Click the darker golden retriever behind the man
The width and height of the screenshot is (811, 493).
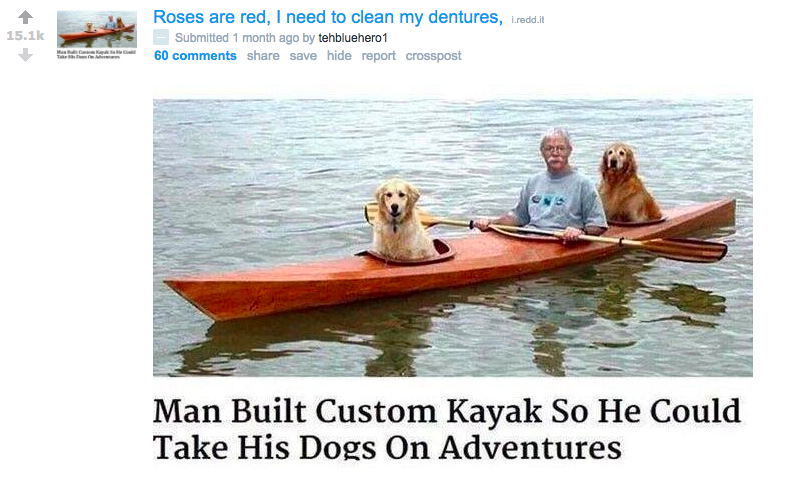628,182
